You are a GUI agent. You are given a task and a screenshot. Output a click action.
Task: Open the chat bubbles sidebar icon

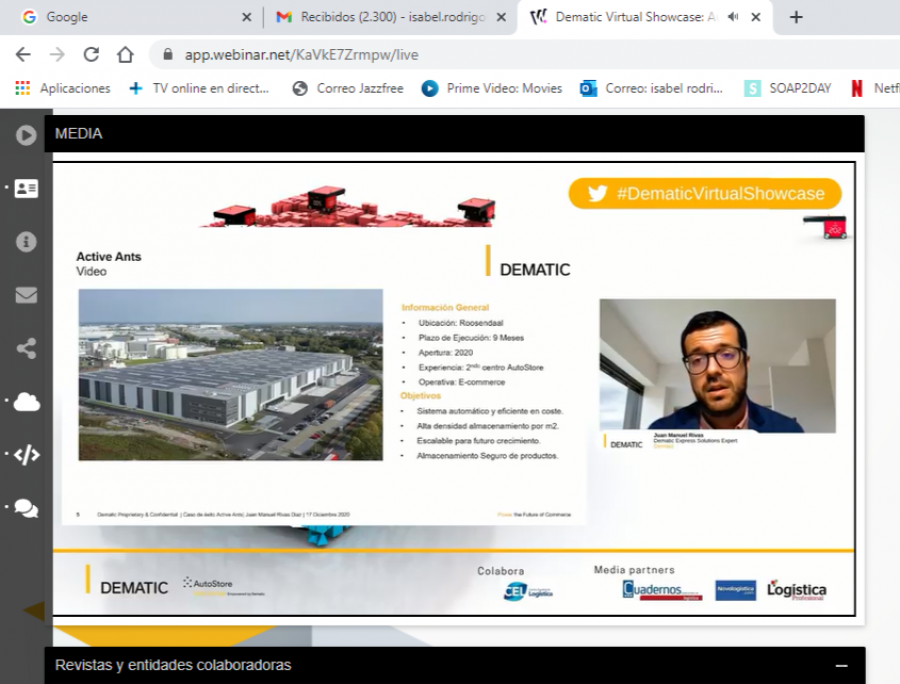[x=26, y=508]
